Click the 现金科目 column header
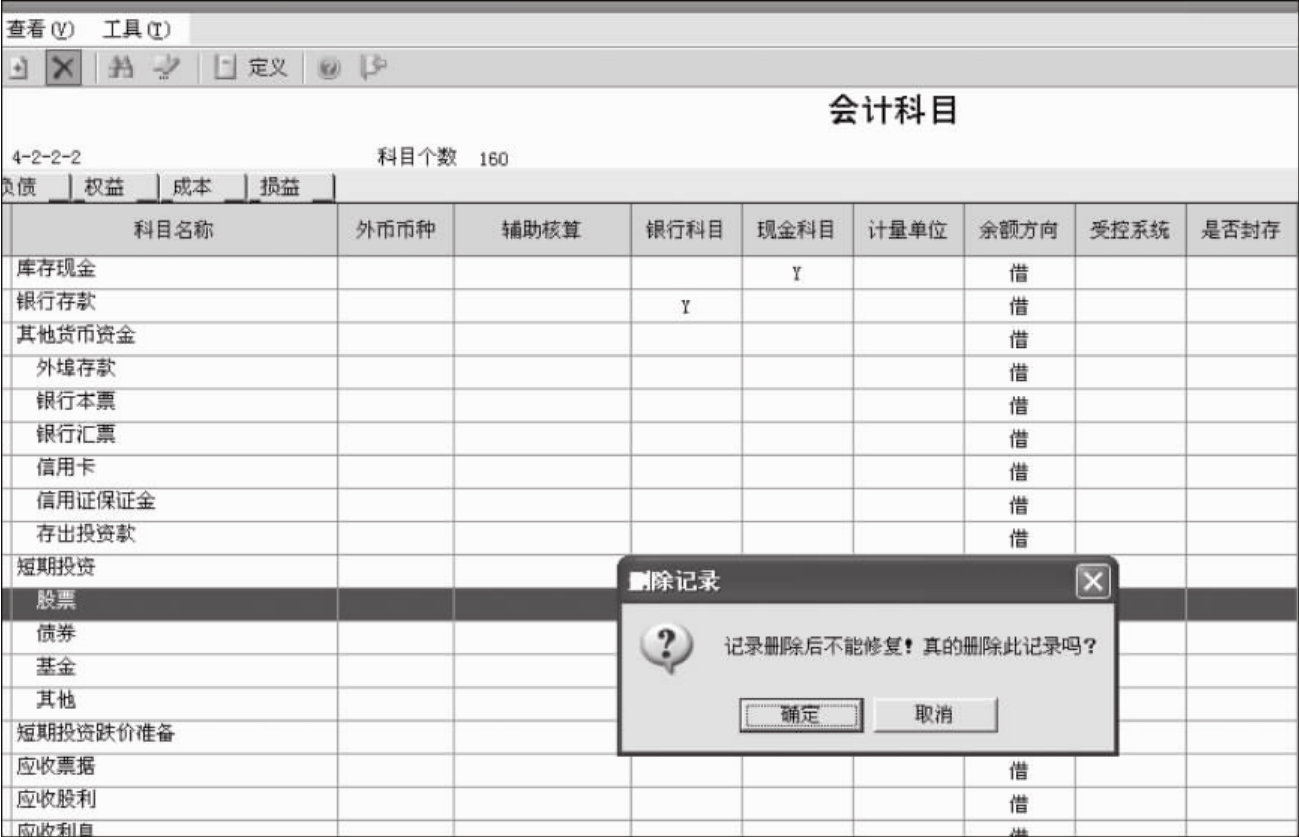 797,230
